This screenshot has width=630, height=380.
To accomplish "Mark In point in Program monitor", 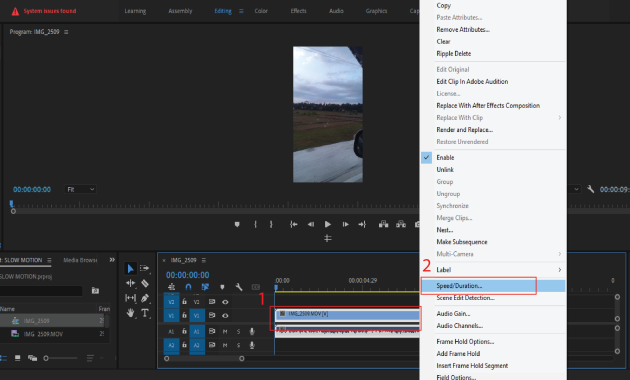I will [255, 225].
